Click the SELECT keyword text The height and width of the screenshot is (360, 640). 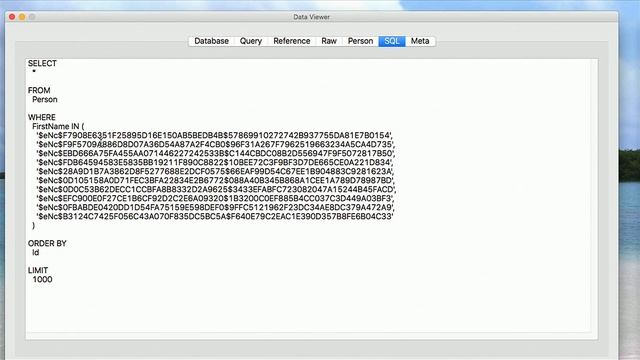pyautogui.click(x=42, y=63)
